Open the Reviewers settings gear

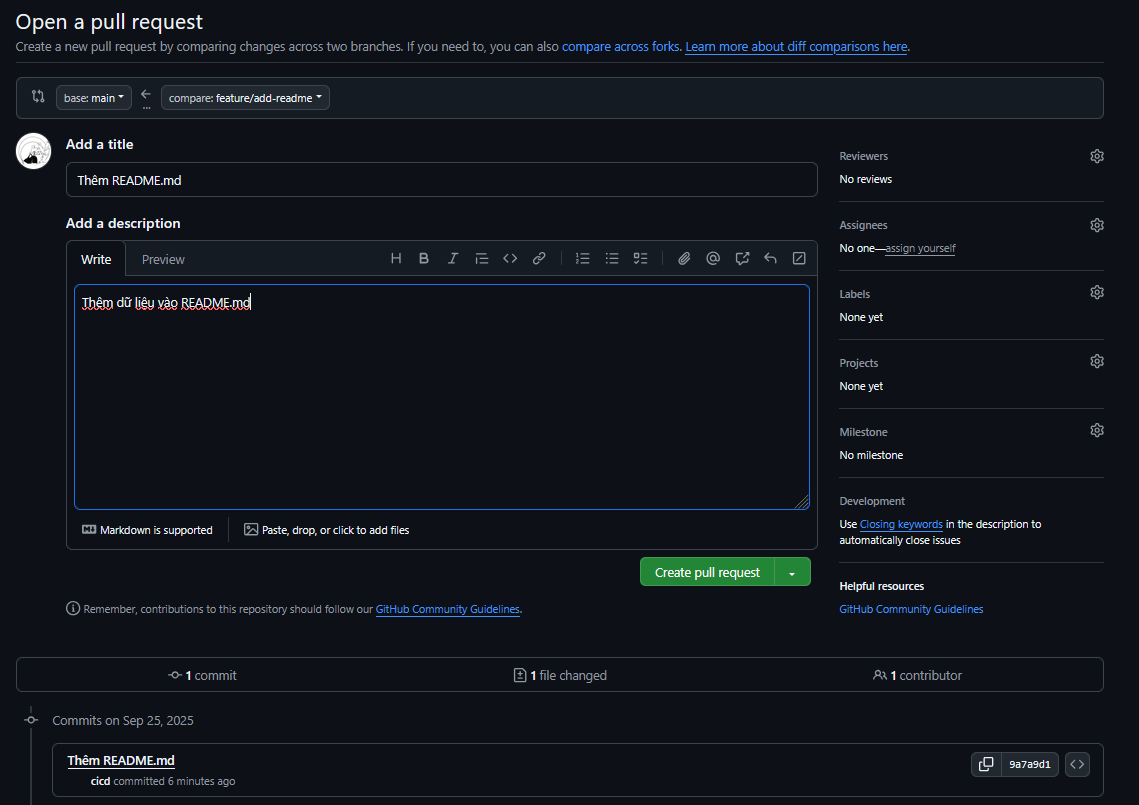[1097, 156]
